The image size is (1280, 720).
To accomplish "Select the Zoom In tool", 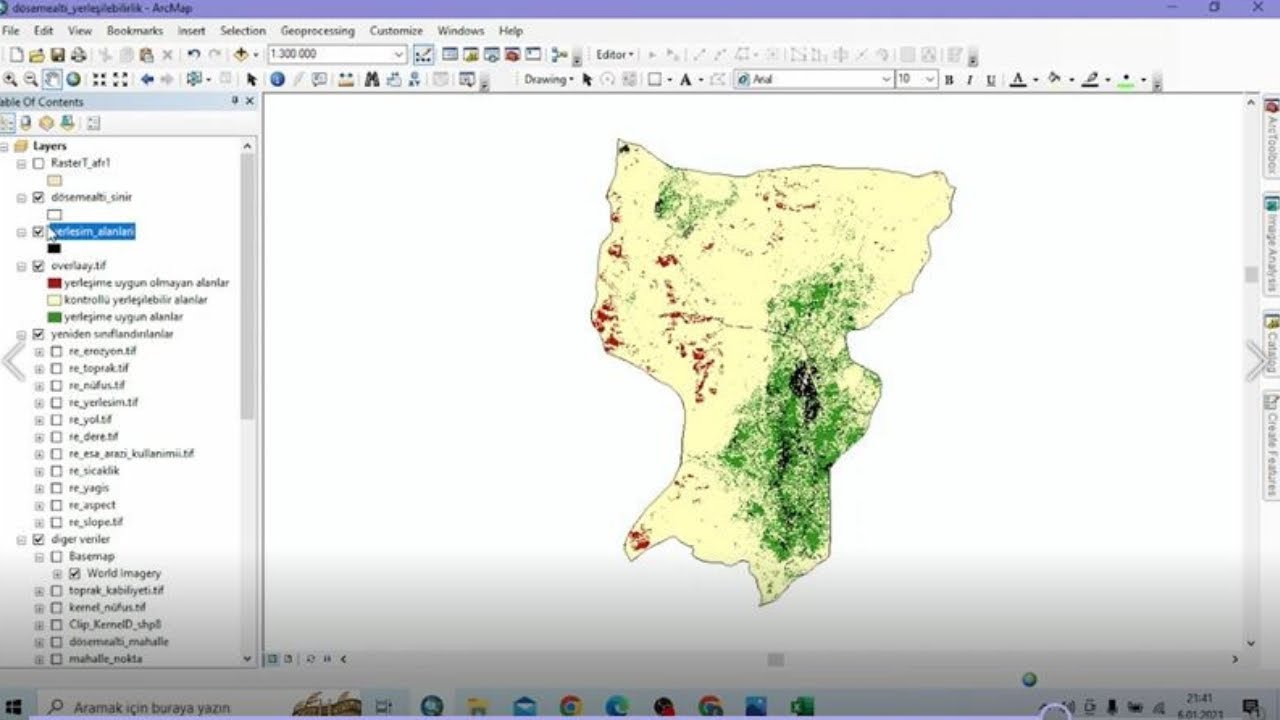I will (11, 80).
